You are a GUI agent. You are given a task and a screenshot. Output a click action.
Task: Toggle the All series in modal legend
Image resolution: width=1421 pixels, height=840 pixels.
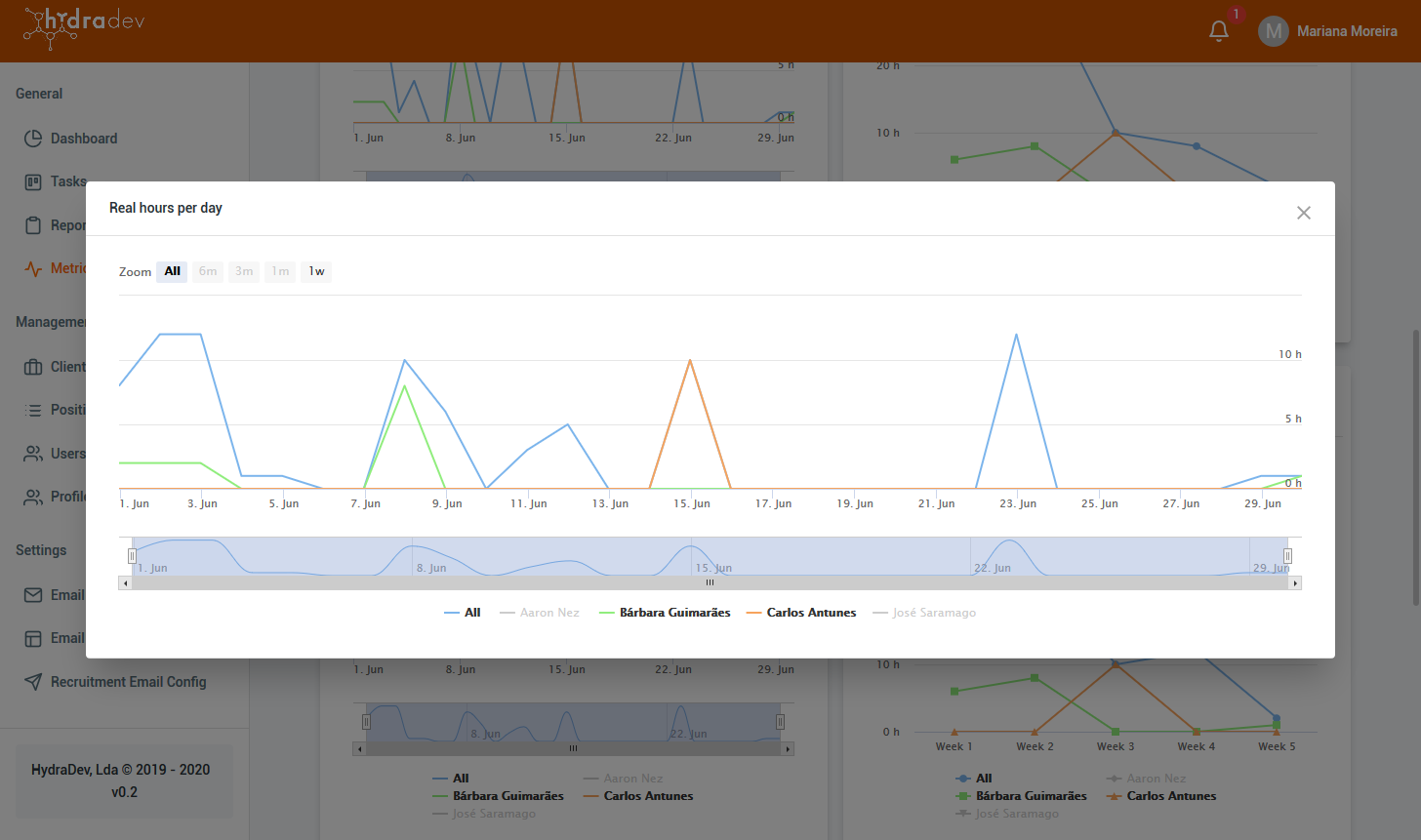pyautogui.click(x=463, y=613)
